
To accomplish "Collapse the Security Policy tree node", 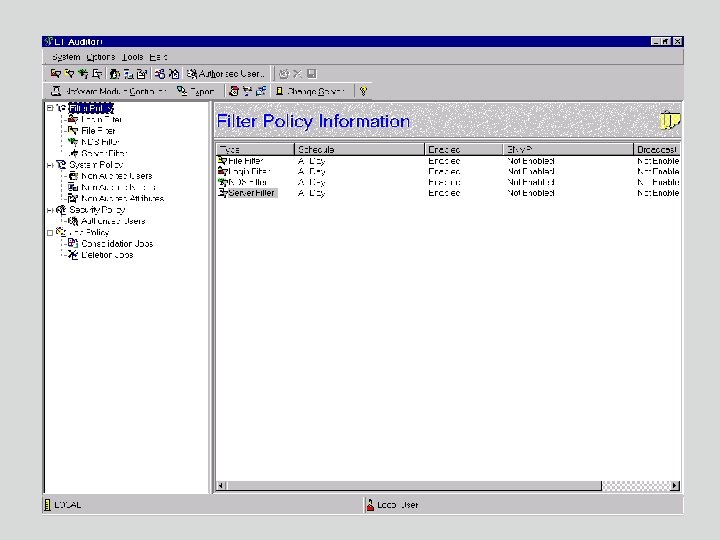I will coord(49,210).
